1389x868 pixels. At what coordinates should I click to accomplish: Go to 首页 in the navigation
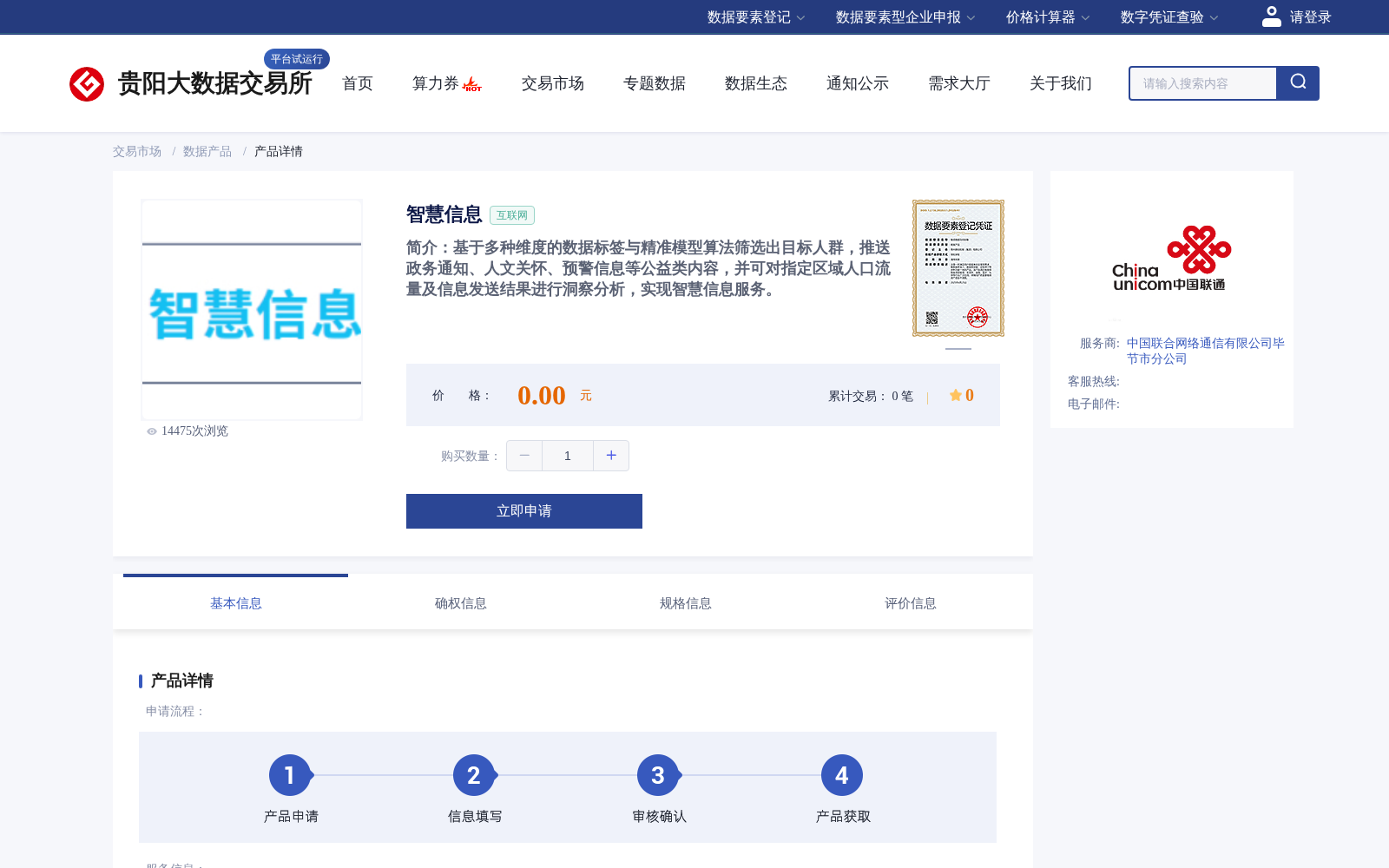358,83
